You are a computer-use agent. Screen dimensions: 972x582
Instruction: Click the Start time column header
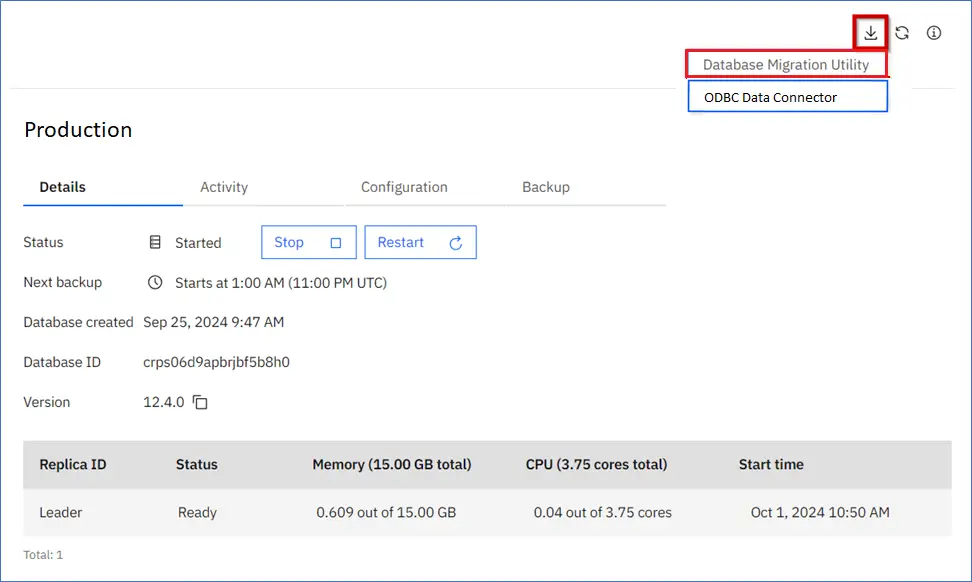tap(771, 464)
